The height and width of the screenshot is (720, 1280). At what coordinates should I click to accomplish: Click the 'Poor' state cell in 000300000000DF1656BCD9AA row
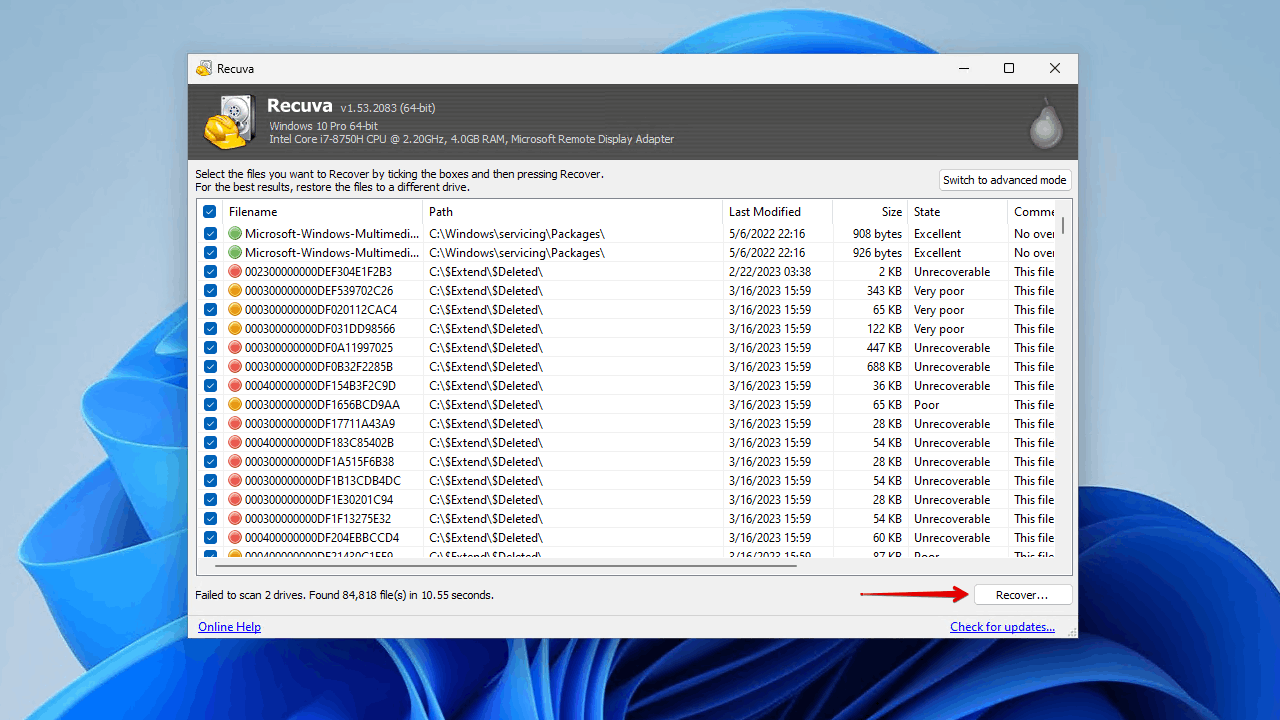coord(927,405)
